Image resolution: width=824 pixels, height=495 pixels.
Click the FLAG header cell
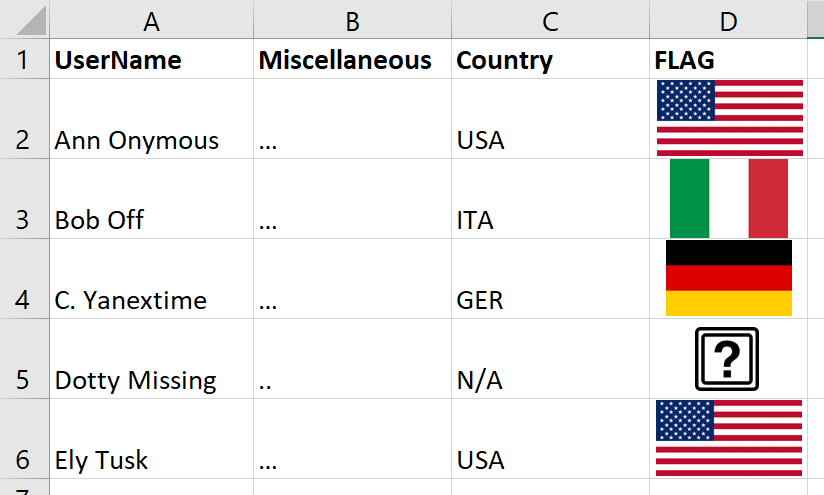click(728, 59)
